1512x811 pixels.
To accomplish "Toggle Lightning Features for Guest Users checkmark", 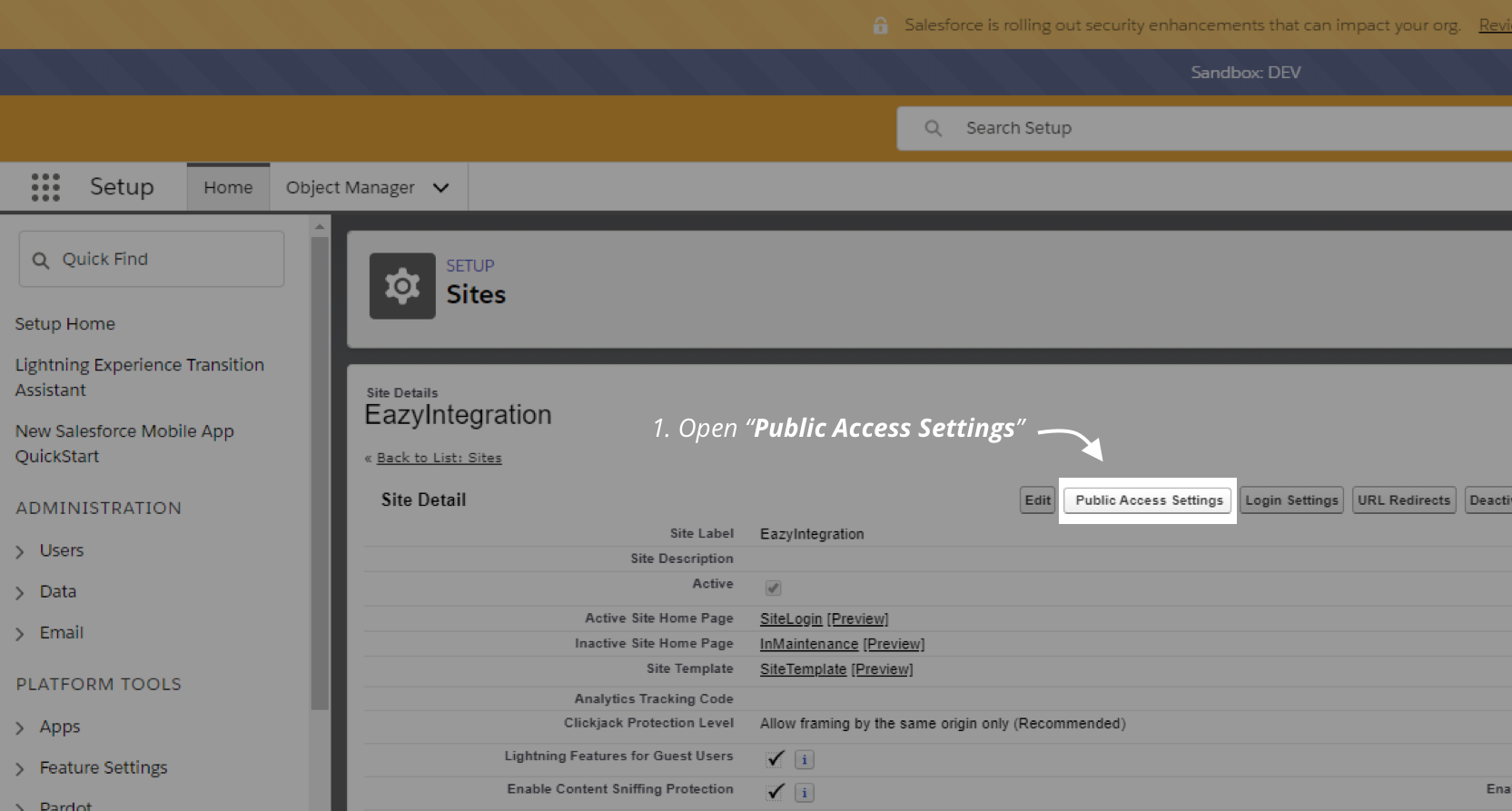I will tap(776, 758).
